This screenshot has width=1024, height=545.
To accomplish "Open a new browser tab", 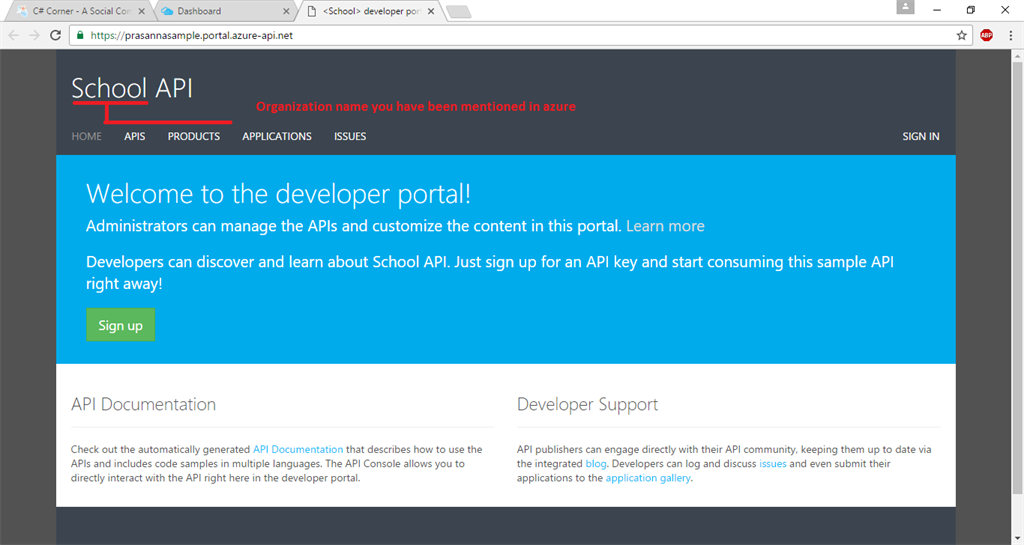I will 458,11.
